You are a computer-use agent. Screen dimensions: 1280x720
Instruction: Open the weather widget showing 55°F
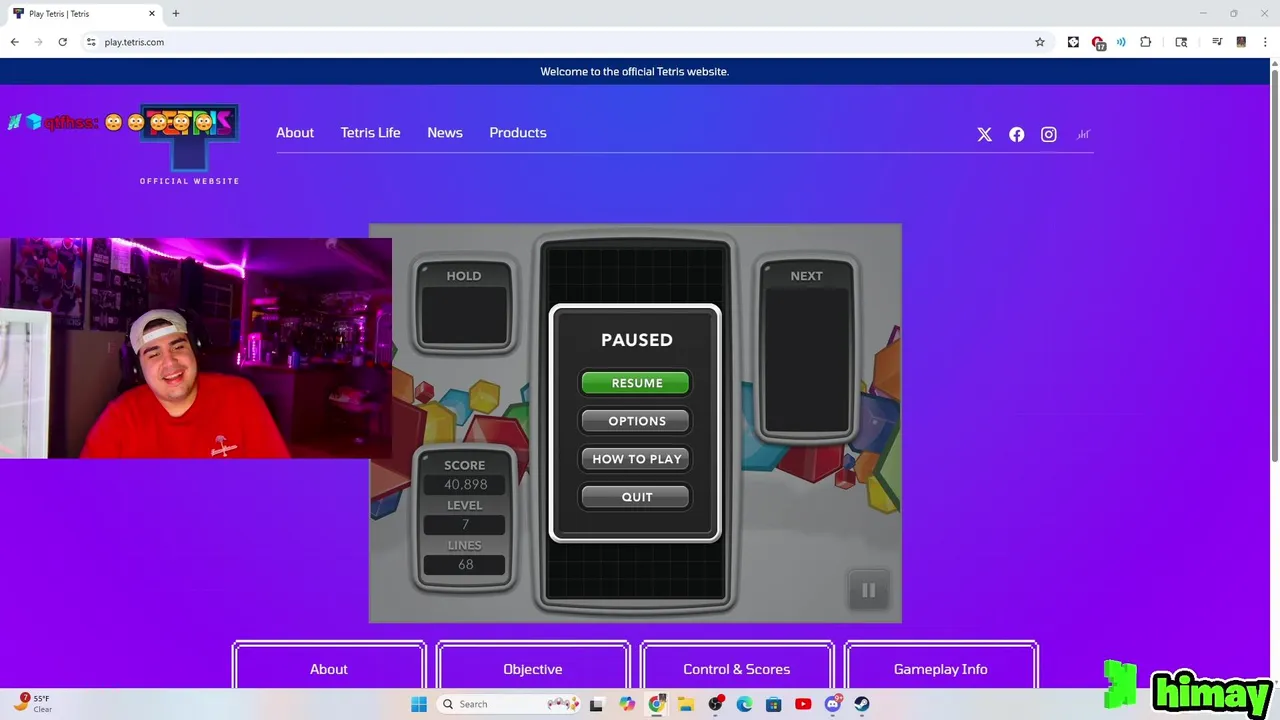32,703
